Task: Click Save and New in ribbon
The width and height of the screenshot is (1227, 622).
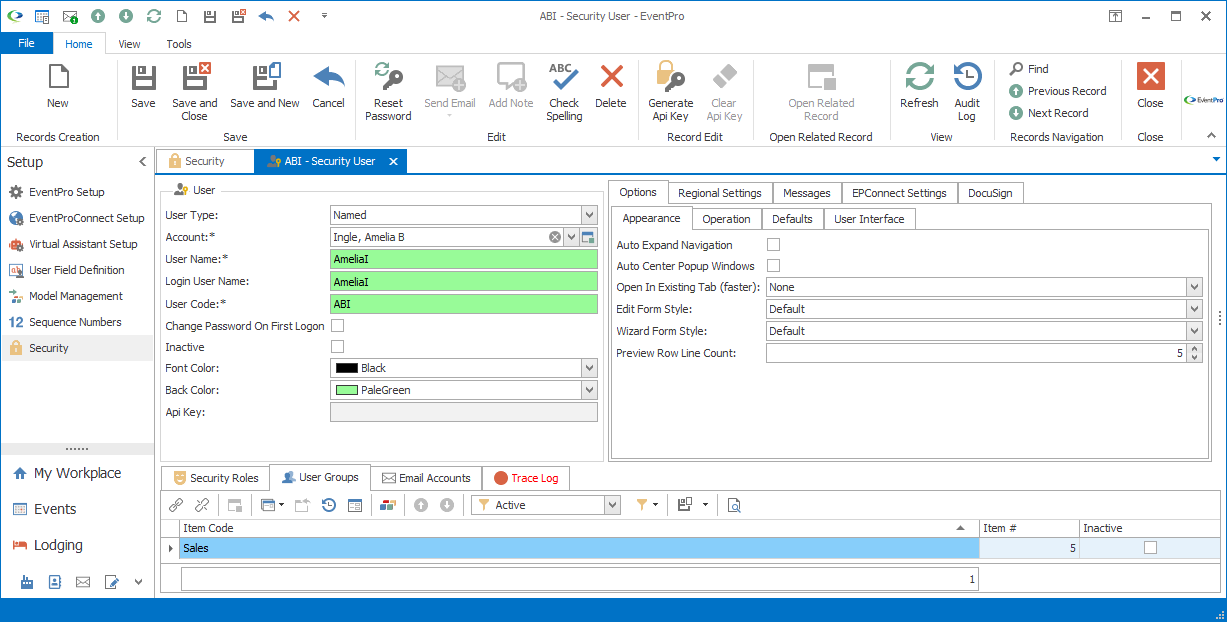Action: (265, 86)
